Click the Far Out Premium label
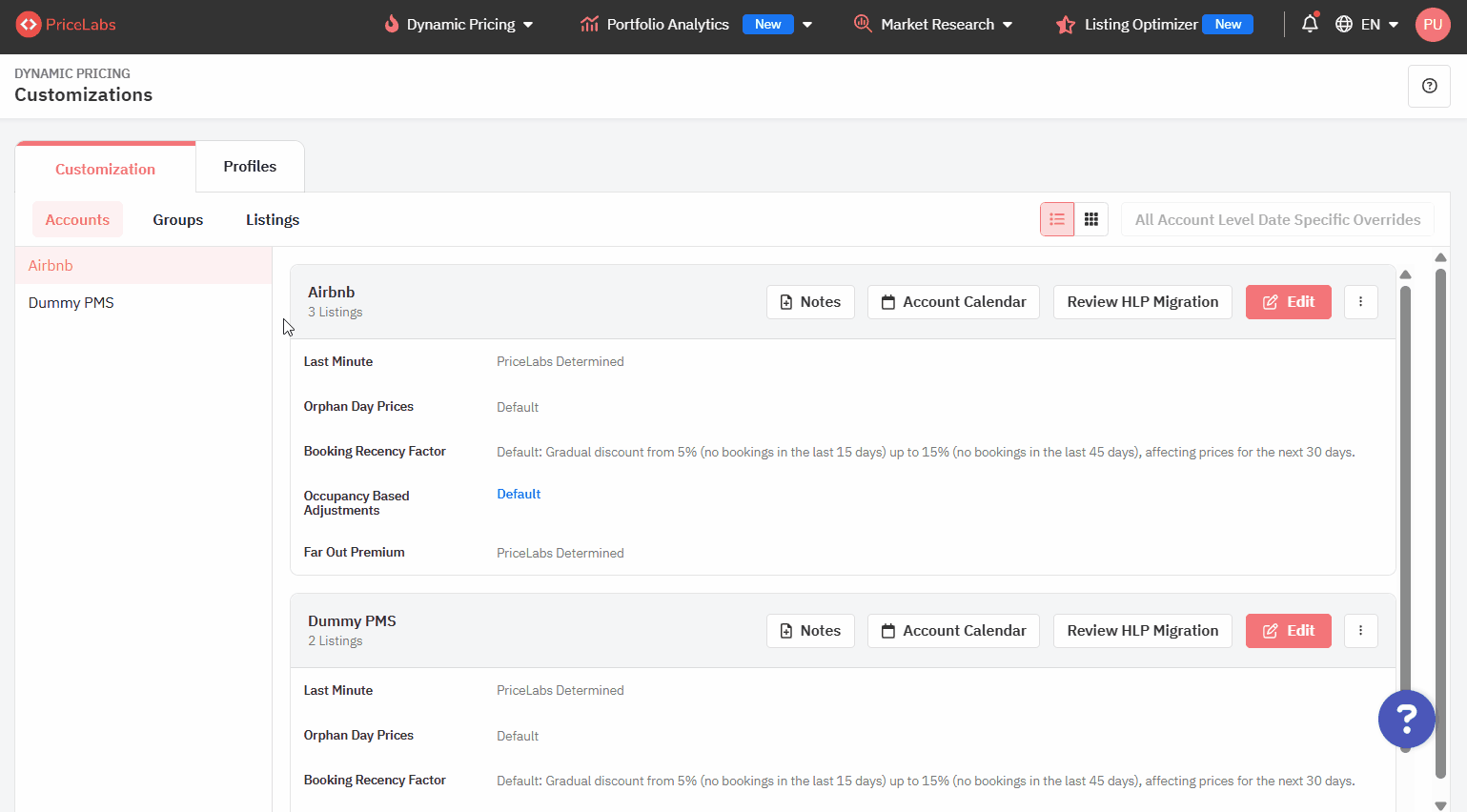Viewport: 1467px width, 812px height. 355,552
